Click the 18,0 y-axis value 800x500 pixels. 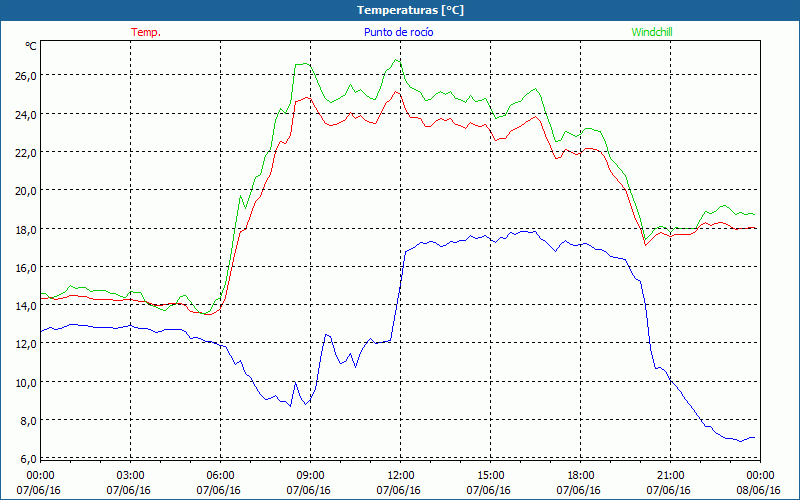coord(26,230)
